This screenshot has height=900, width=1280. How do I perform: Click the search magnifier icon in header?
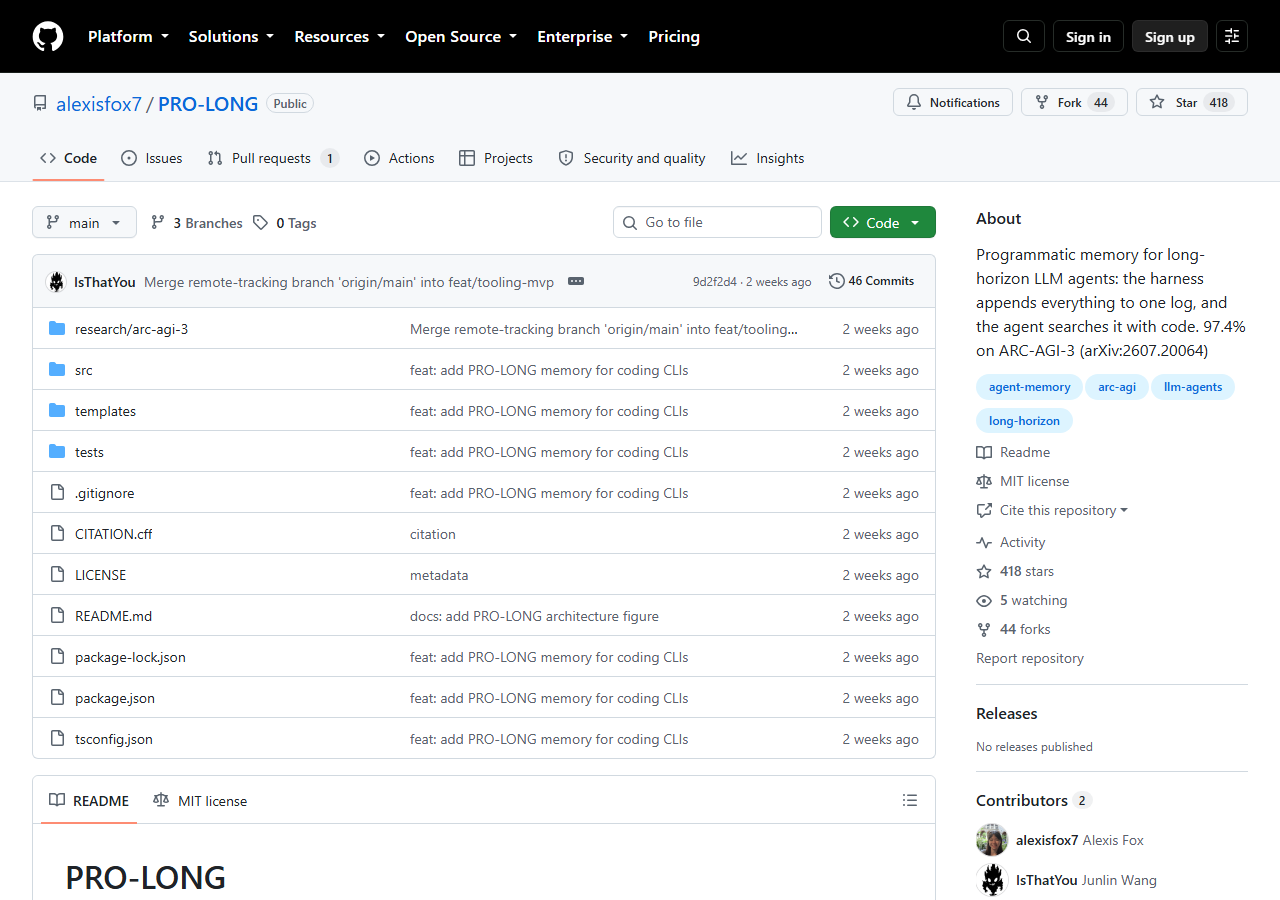click(1024, 37)
